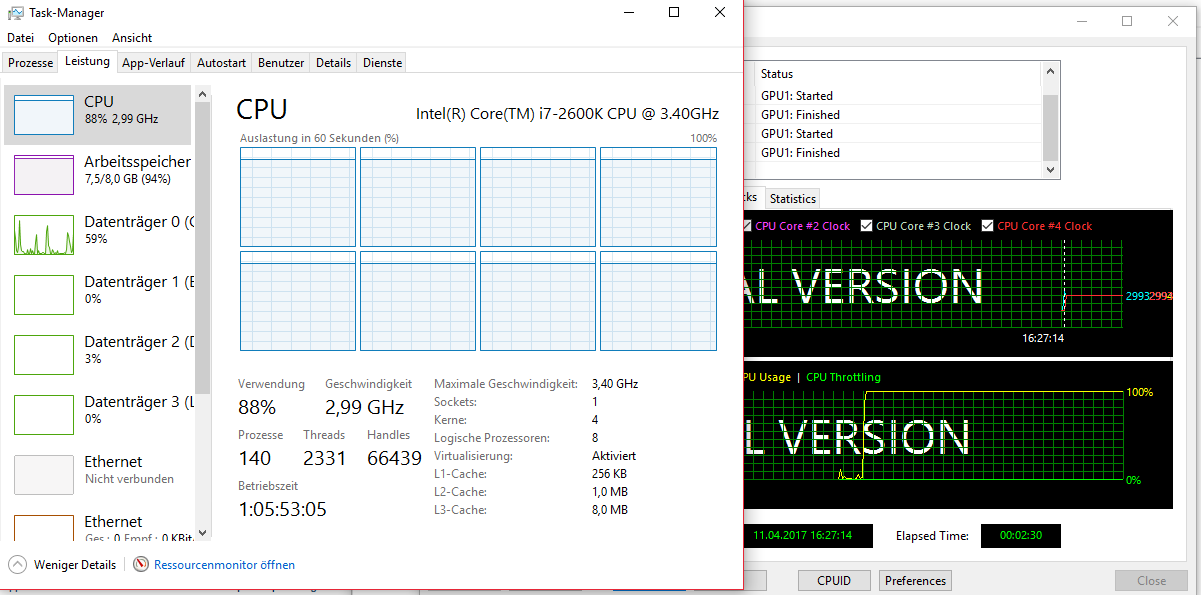Click the Ressourcenmonitor öffnen link
The width and height of the screenshot is (1201, 595).
pyautogui.click(x=224, y=565)
